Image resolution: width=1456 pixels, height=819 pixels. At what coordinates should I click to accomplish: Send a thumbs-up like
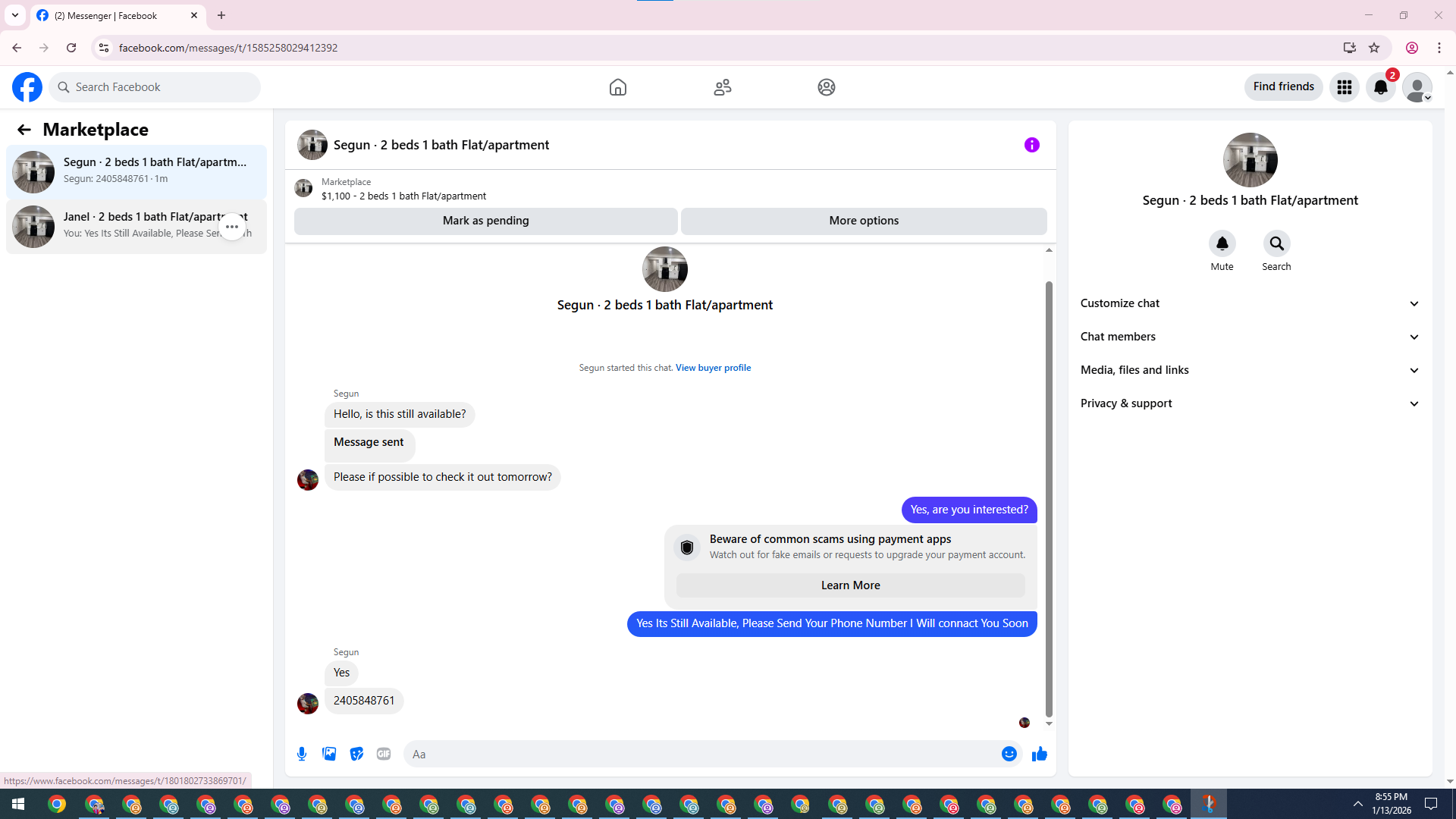tap(1039, 754)
